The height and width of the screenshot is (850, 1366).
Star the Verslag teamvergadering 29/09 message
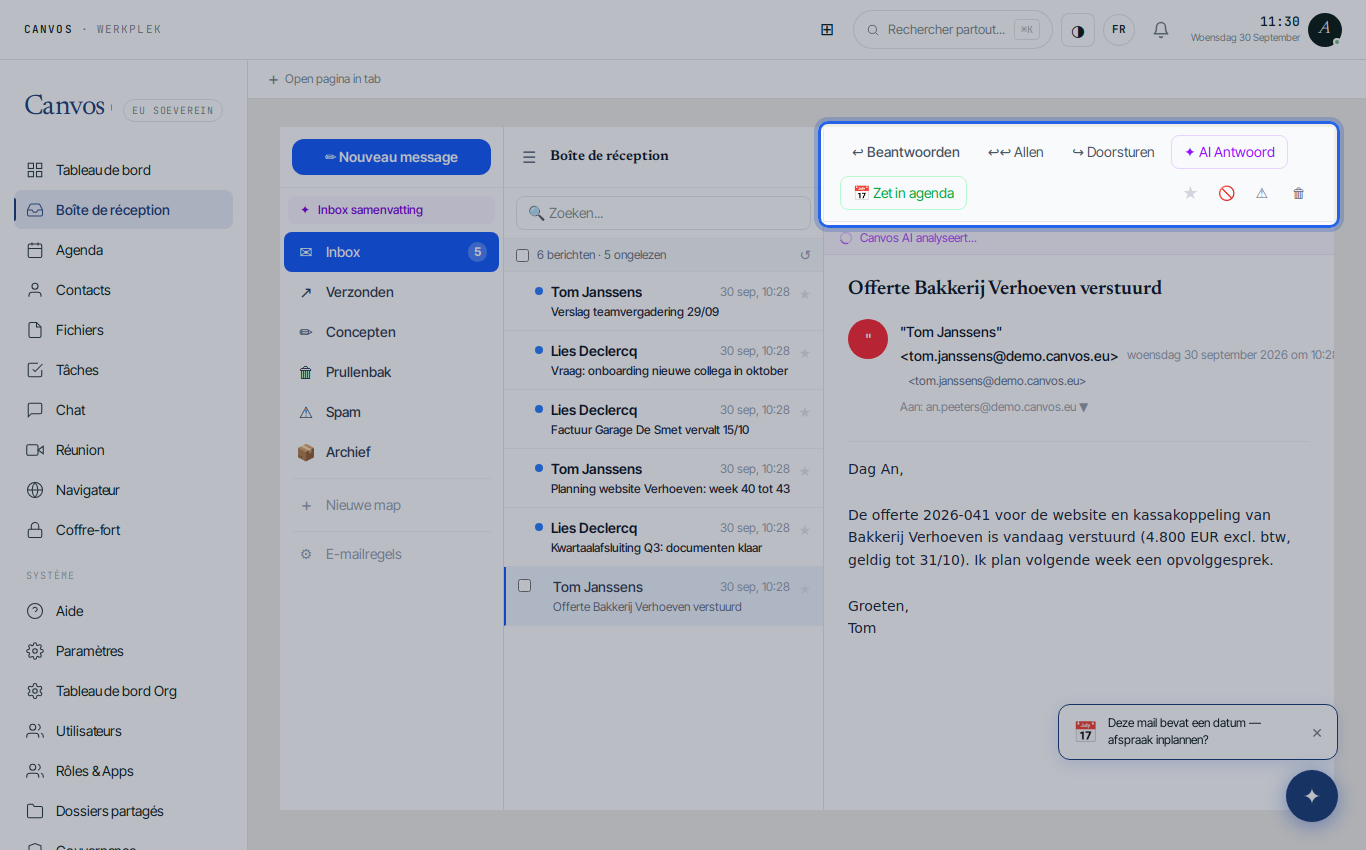coord(805,293)
